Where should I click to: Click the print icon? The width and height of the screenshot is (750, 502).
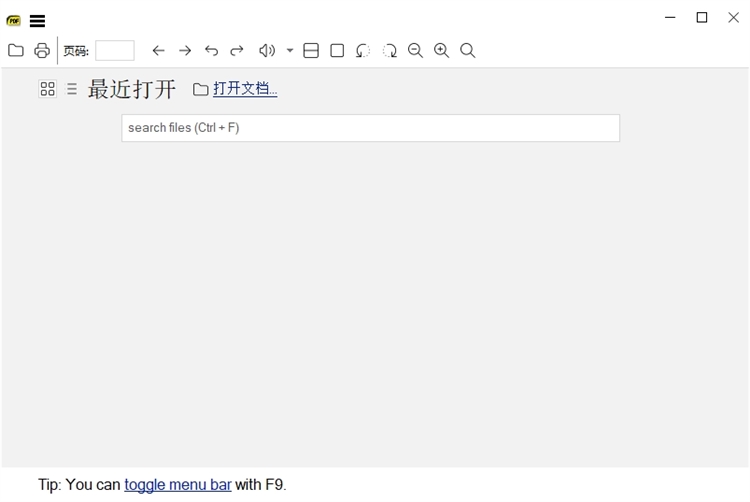point(42,50)
